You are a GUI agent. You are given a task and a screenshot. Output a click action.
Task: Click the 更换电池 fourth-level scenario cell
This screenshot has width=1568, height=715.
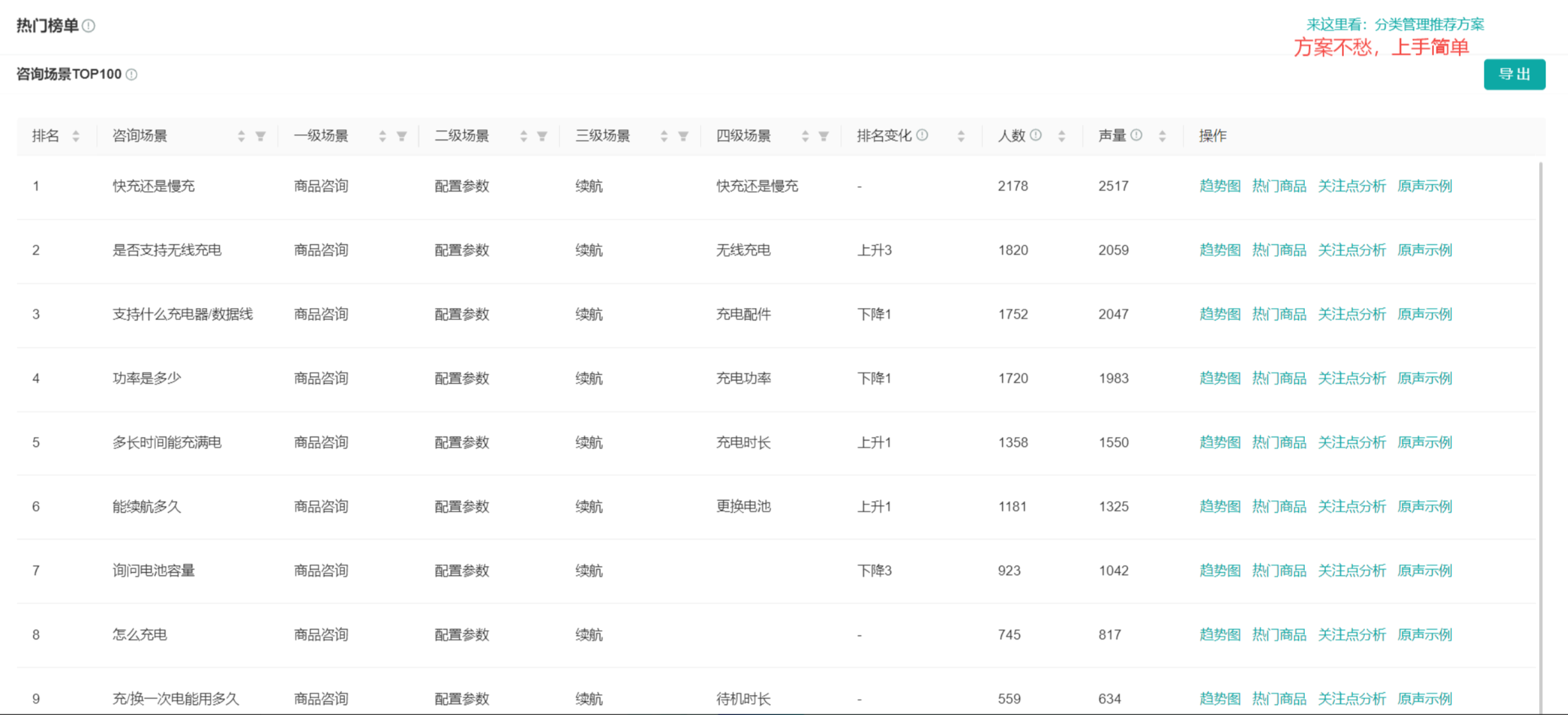743,507
